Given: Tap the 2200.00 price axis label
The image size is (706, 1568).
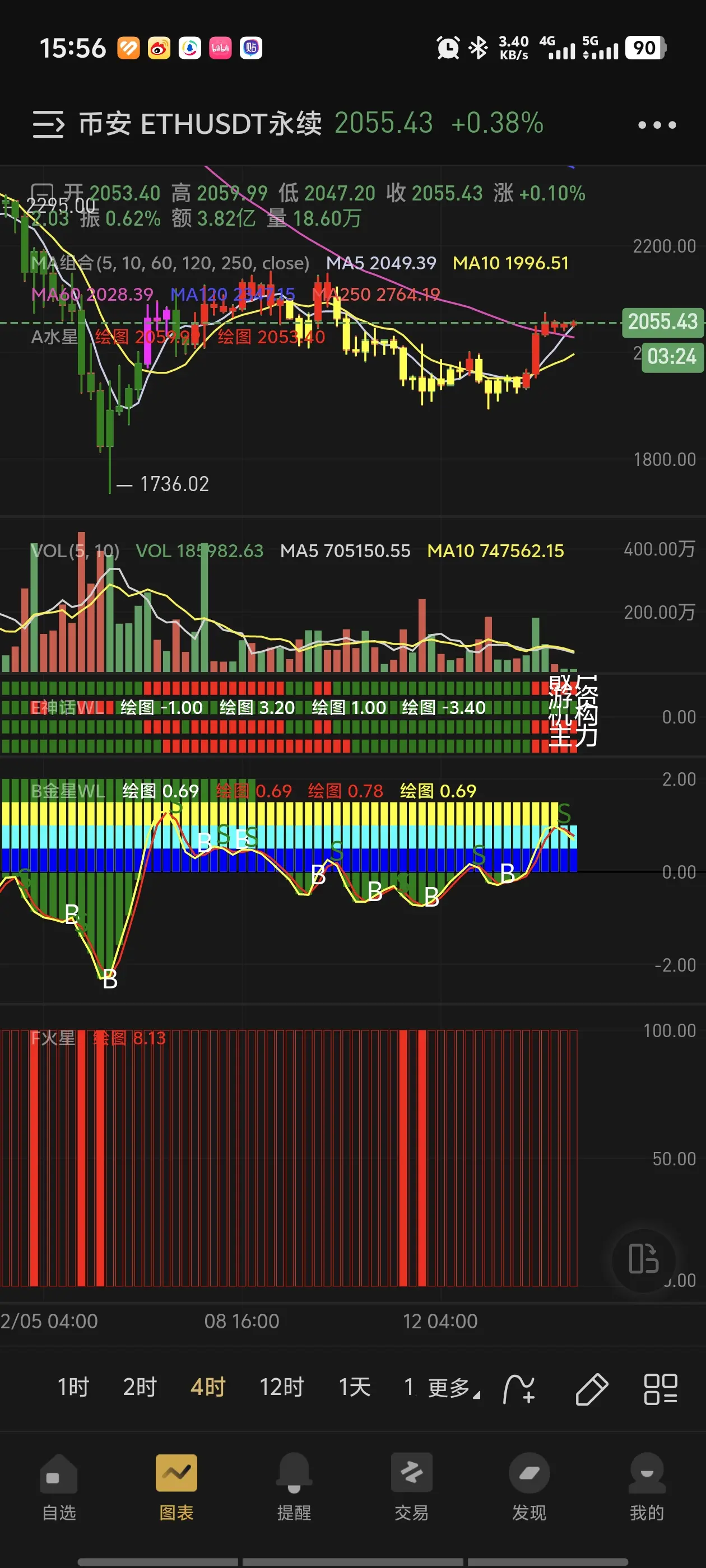Looking at the screenshot, I should click(x=665, y=246).
